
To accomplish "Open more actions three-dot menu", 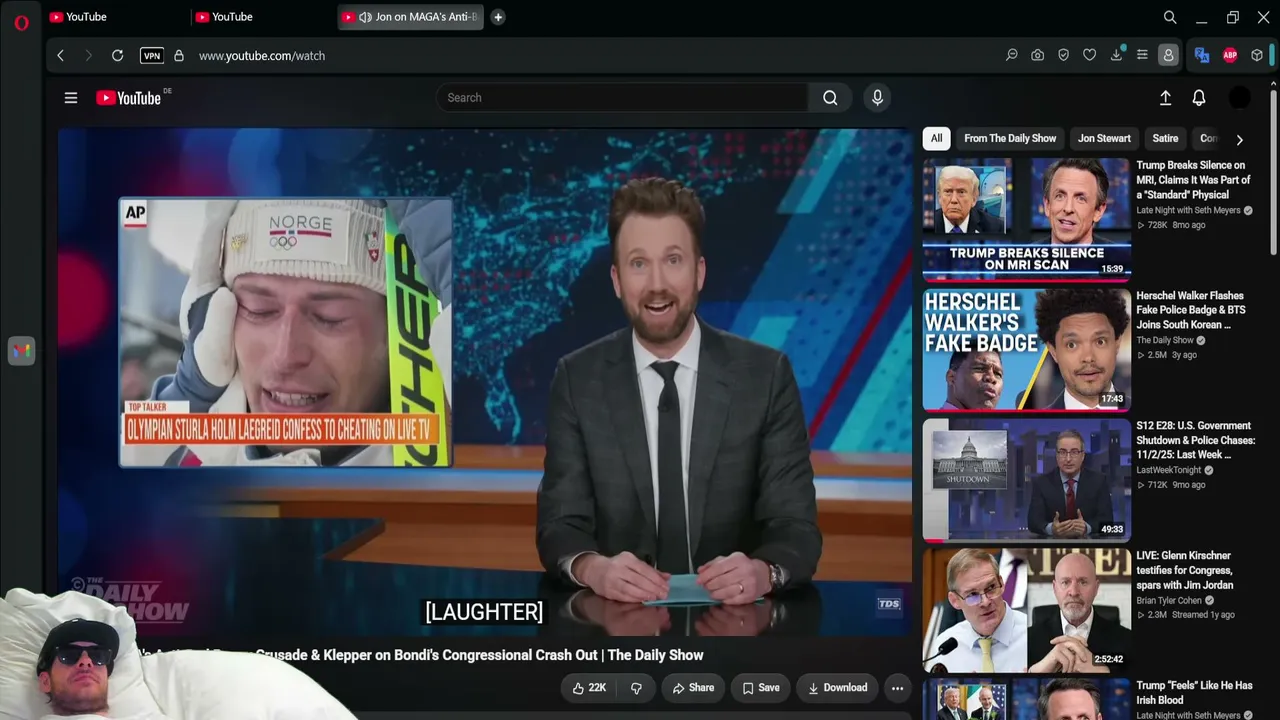I will (x=897, y=688).
